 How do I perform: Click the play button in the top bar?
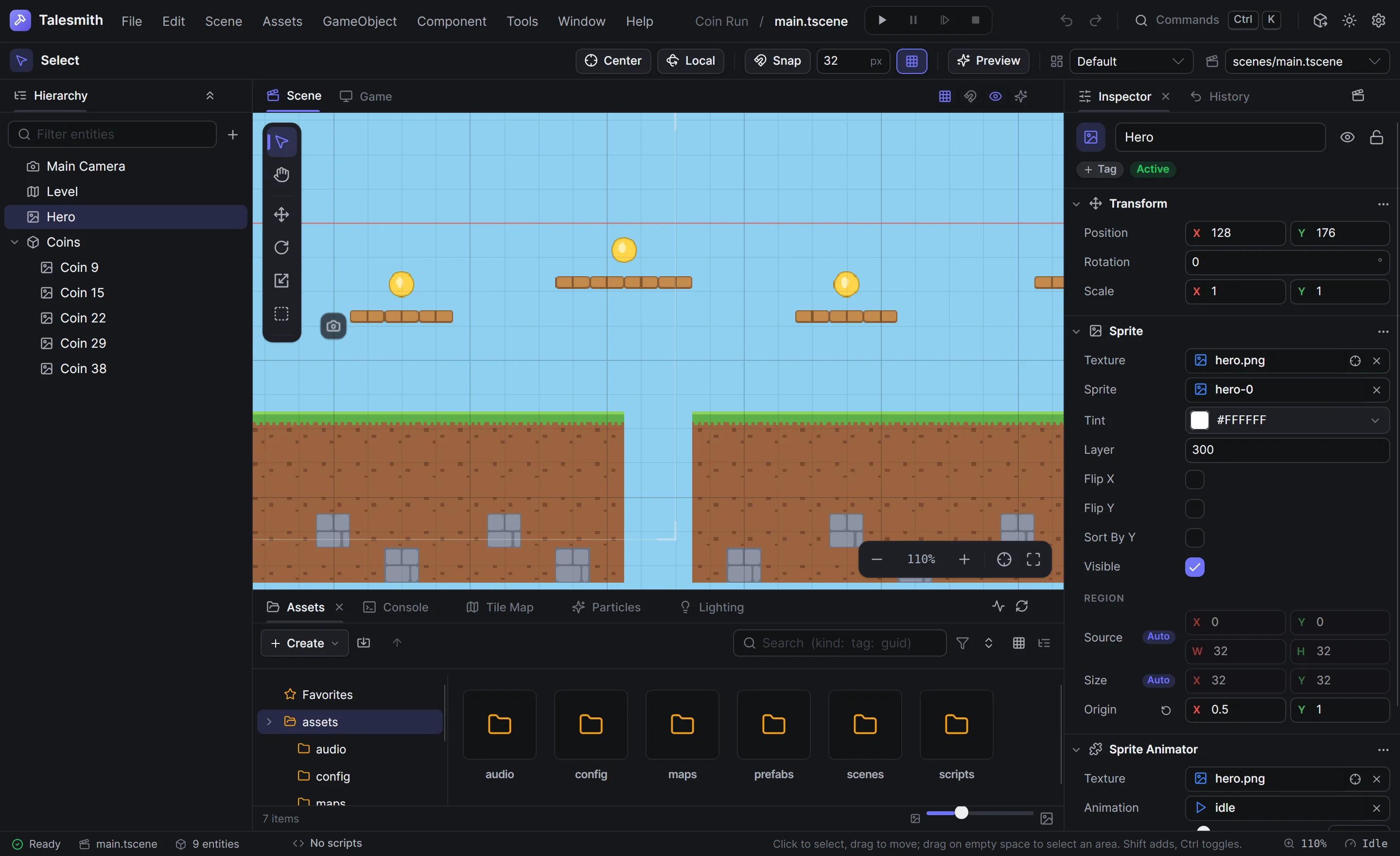click(882, 20)
